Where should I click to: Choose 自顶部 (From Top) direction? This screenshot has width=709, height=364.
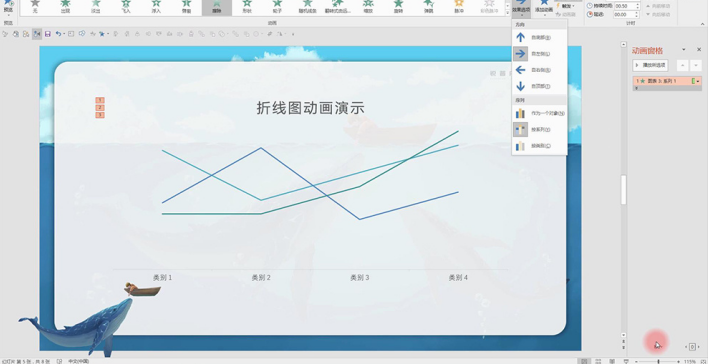[540, 86]
